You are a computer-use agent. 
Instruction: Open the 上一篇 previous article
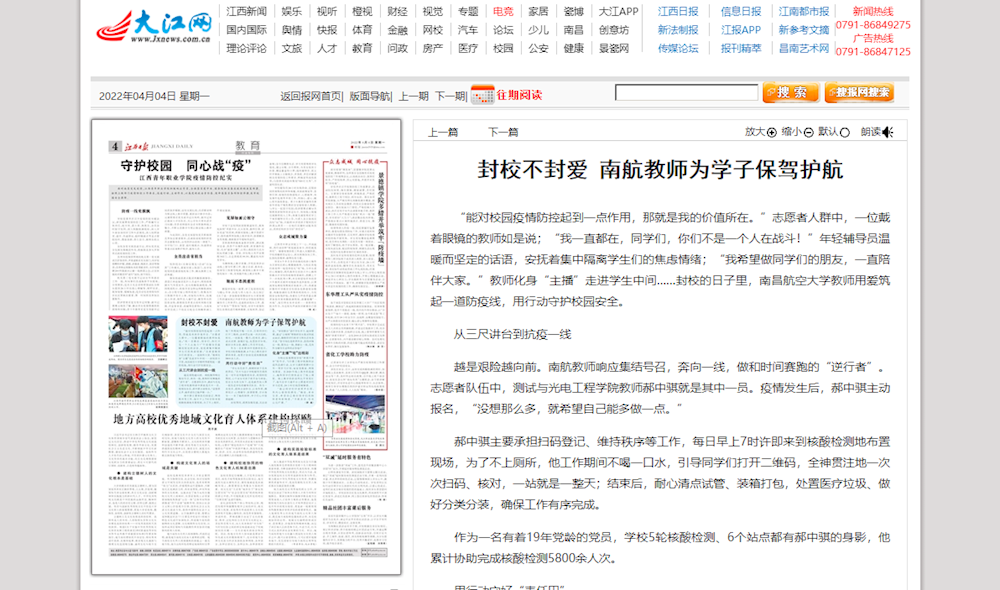(443, 132)
